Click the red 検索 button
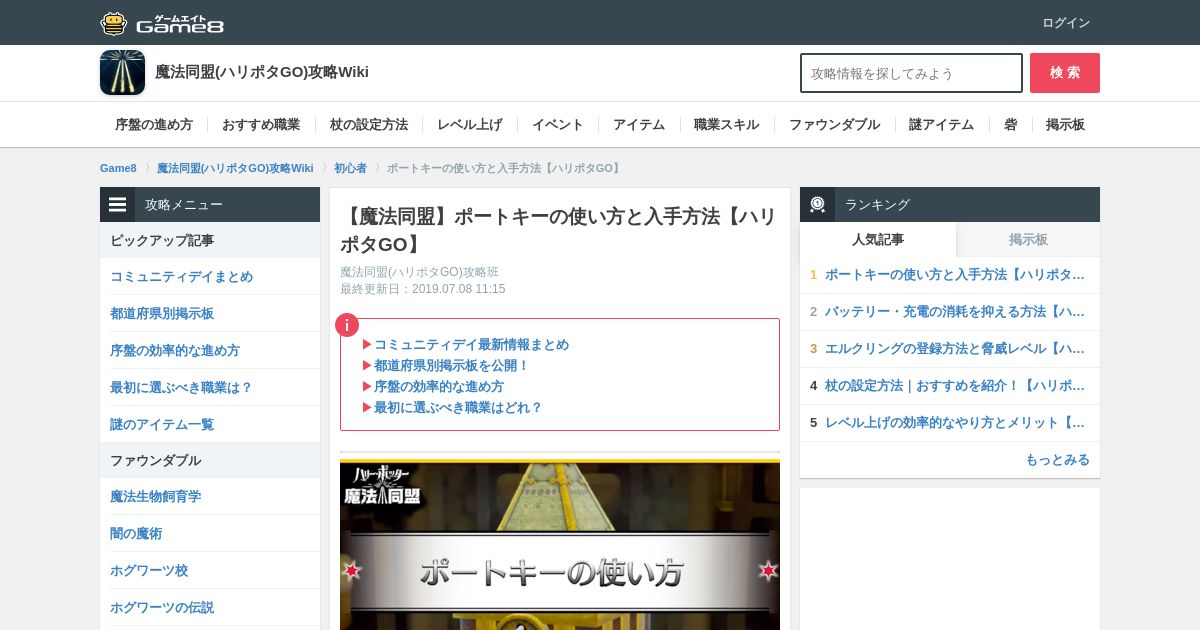 [1065, 73]
